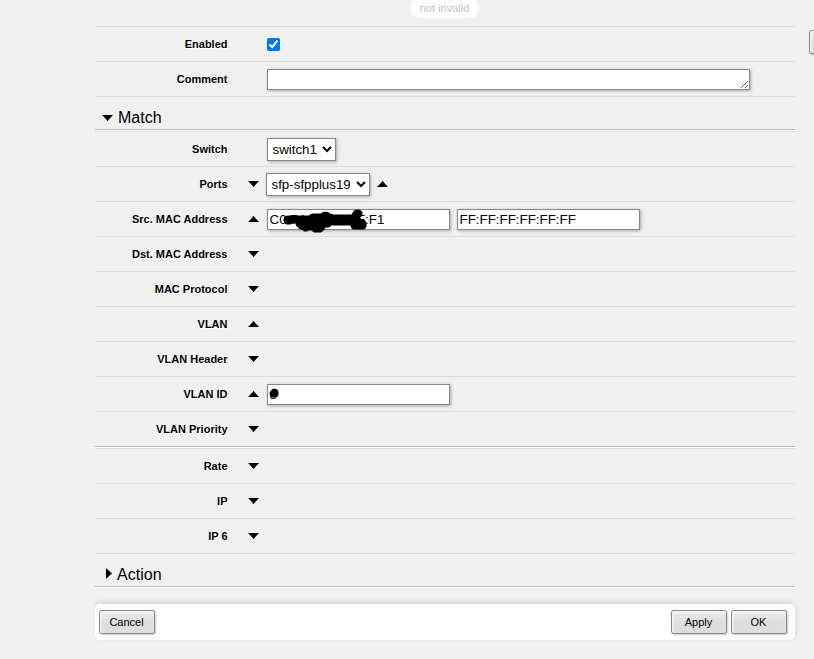Expand the Dst. MAC Address field
The width and height of the screenshot is (814, 659).
(x=253, y=254)
